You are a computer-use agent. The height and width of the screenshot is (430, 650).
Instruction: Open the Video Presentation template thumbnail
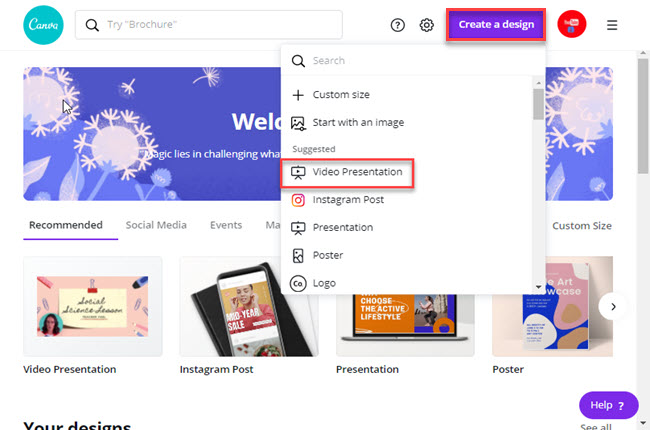[92, 305]
